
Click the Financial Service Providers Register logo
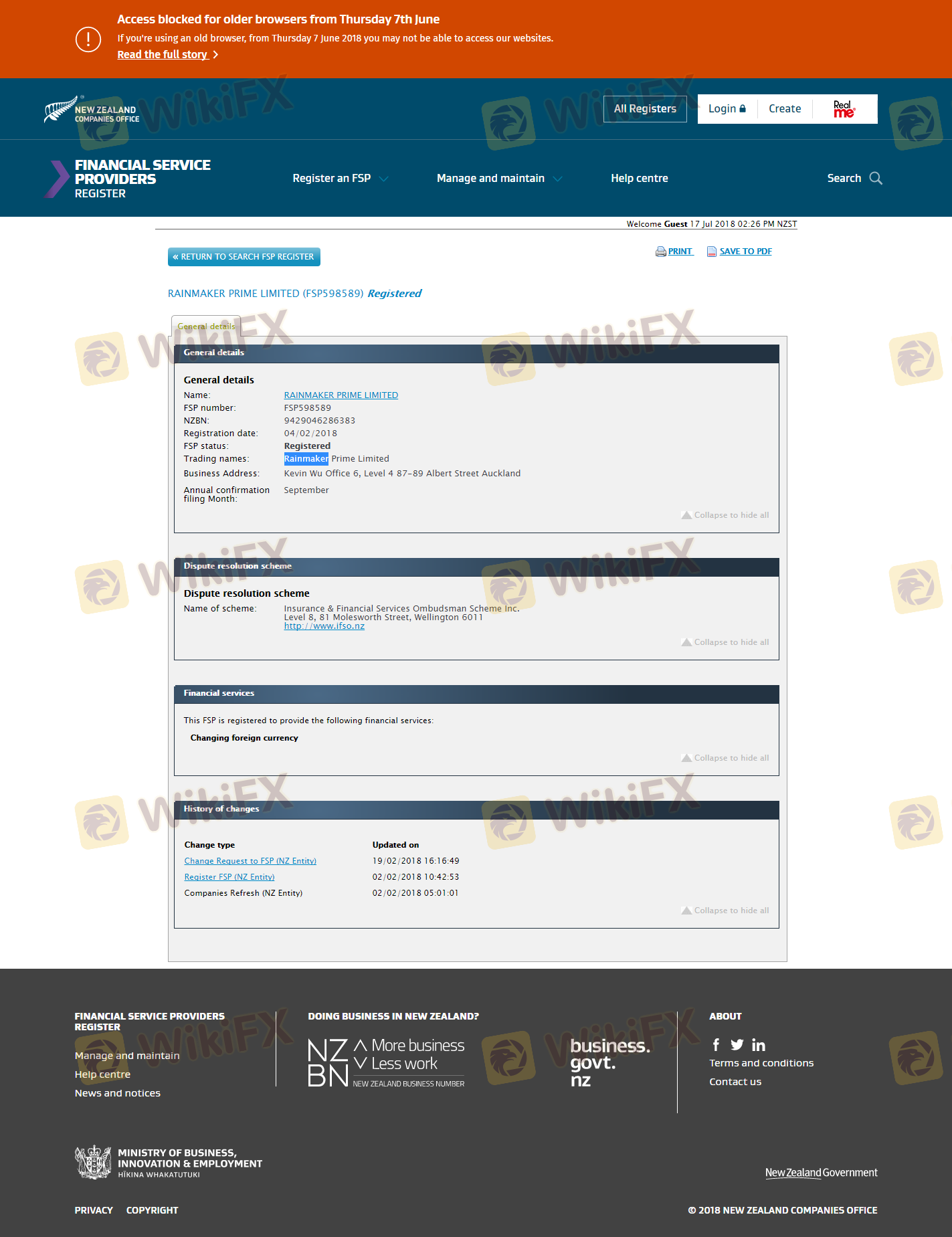(128, 179)
